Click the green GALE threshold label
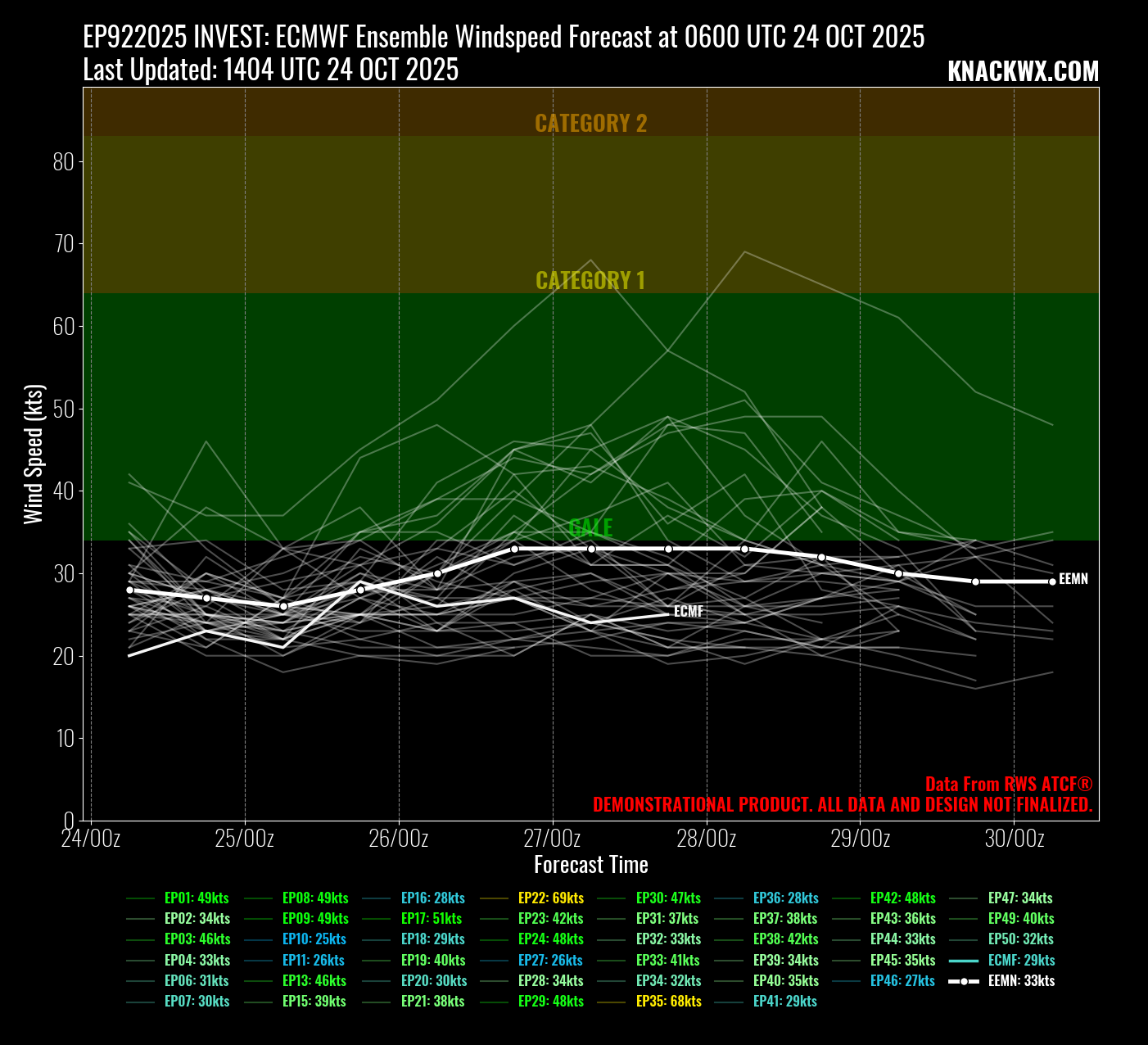 coord(590,527)
